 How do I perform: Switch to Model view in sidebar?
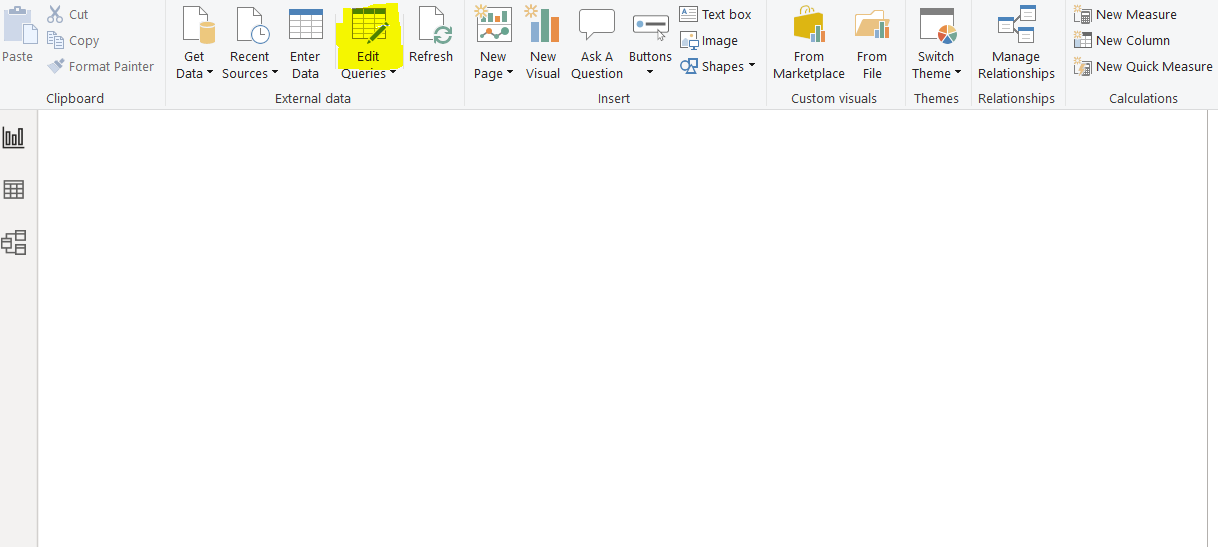(14, 242)
